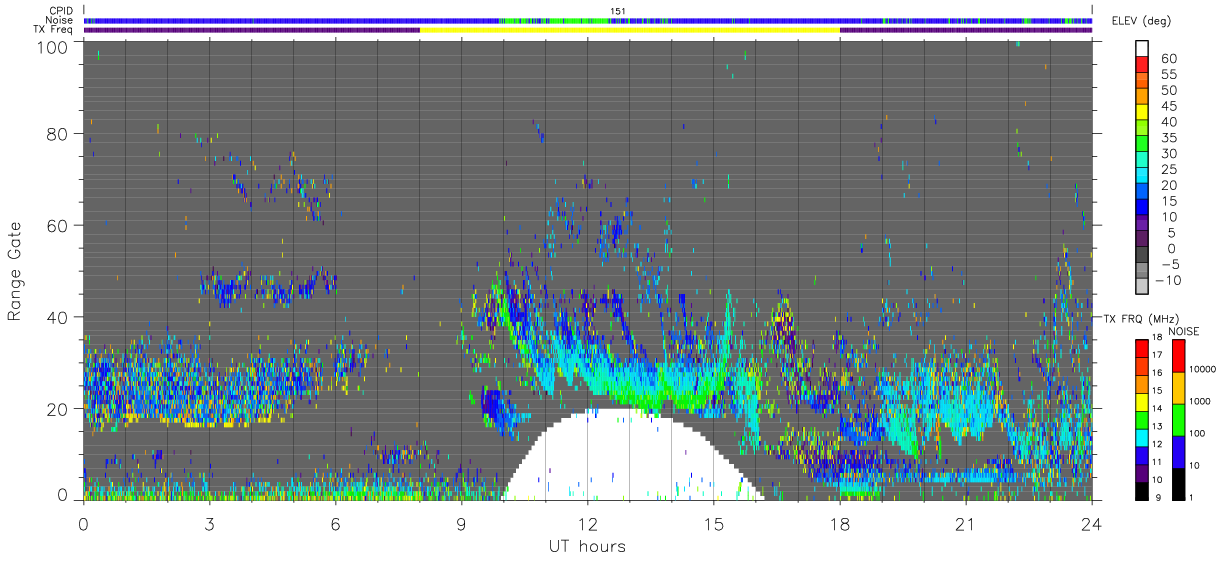The image size is (1228, 567).
Task: Pick the white top box of the ELEV colorbar
Action: 1142,48
